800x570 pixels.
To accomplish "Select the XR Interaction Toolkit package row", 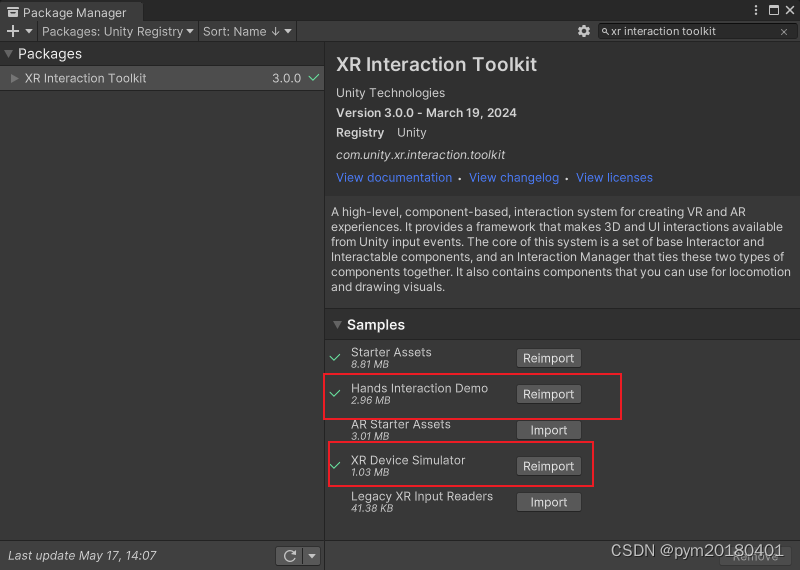I will coord(162,78).
